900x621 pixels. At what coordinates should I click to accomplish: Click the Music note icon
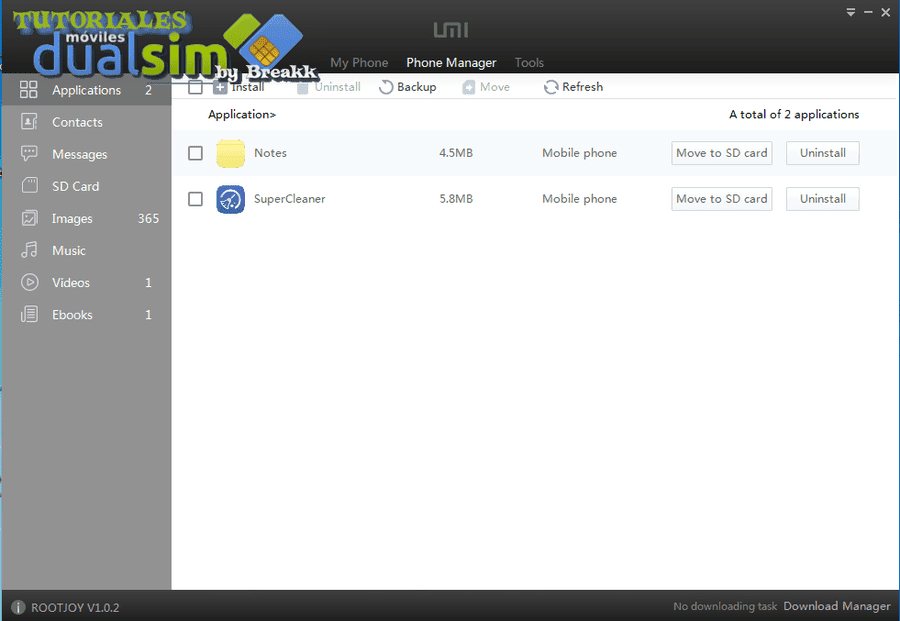(x=29, y=250)
